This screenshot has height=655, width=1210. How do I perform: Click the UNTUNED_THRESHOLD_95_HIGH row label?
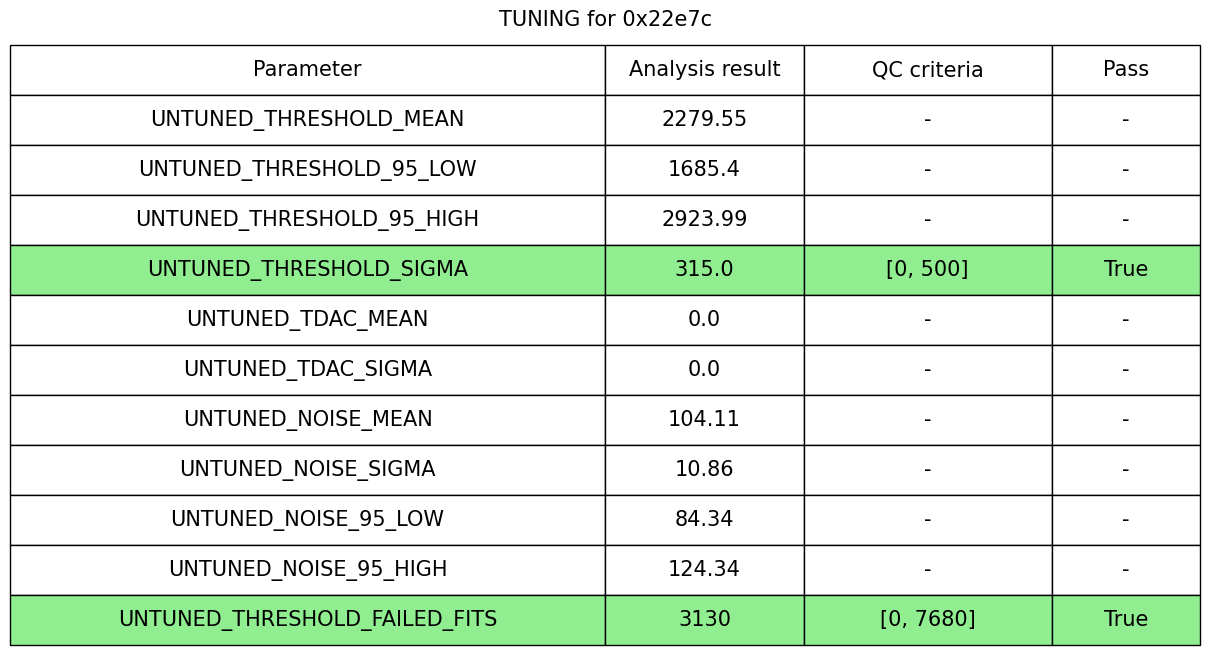[x=307, y=220]
